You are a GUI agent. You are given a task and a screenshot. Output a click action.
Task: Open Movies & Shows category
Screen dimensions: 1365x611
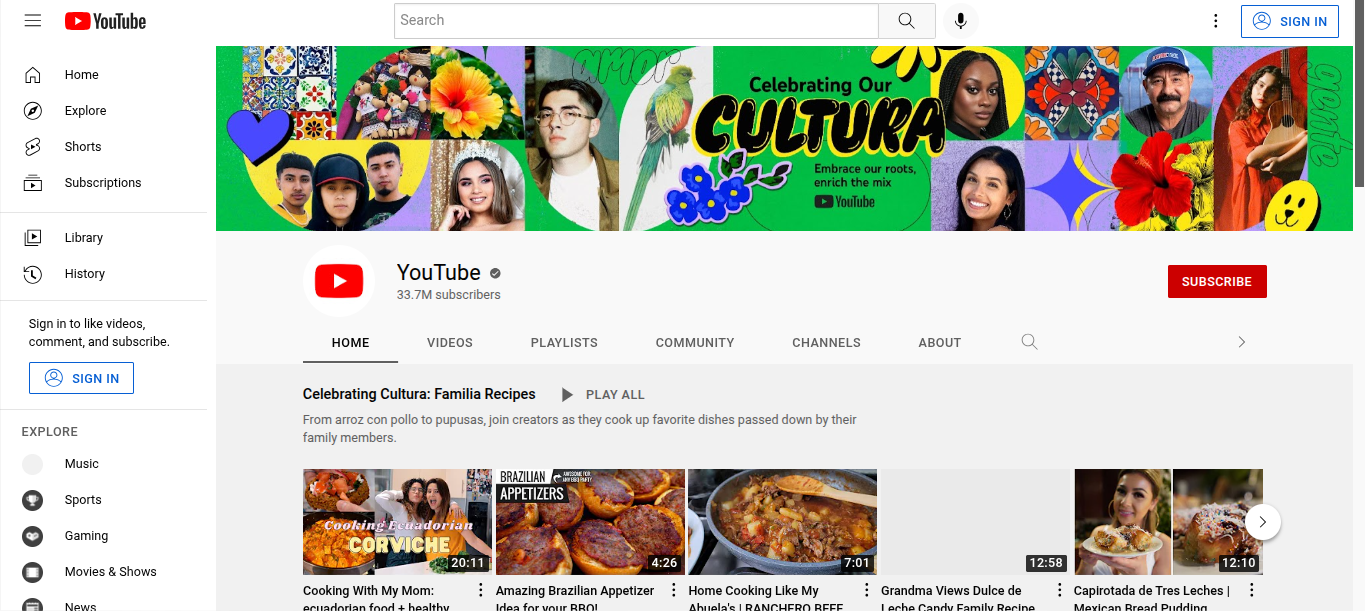click(x=104, y=572)
